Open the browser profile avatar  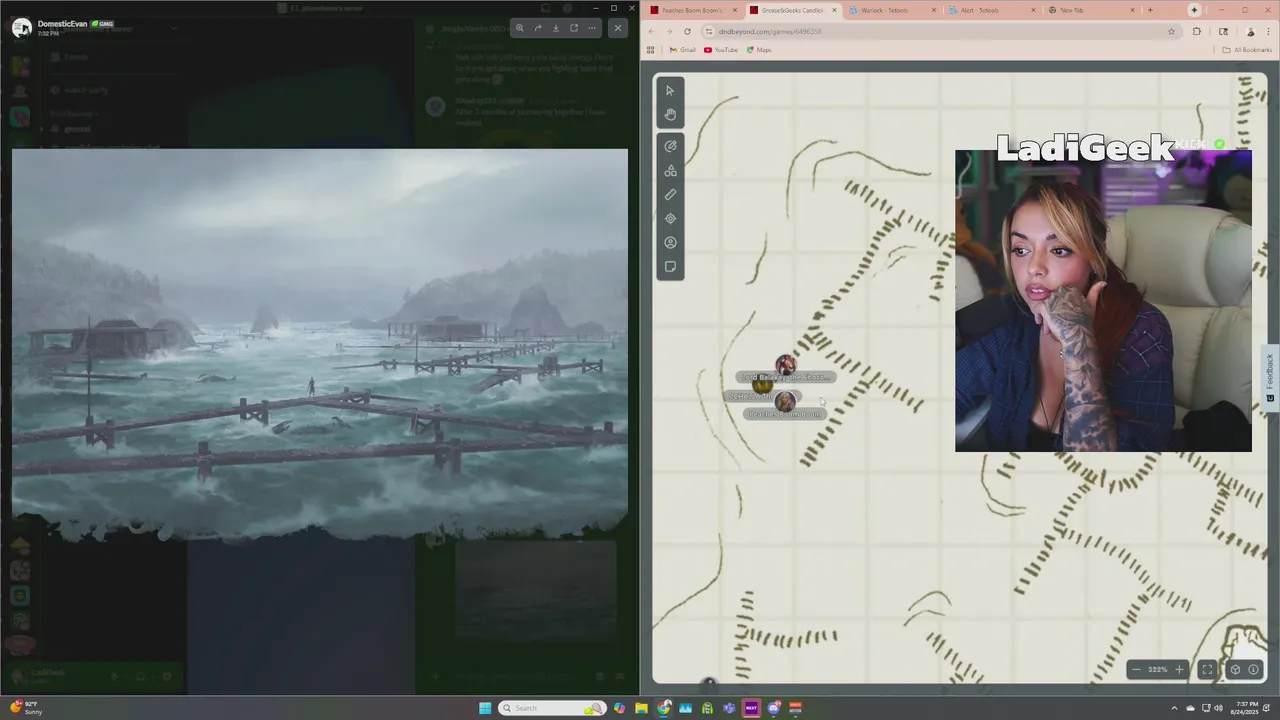click(x=1250, y=31)
